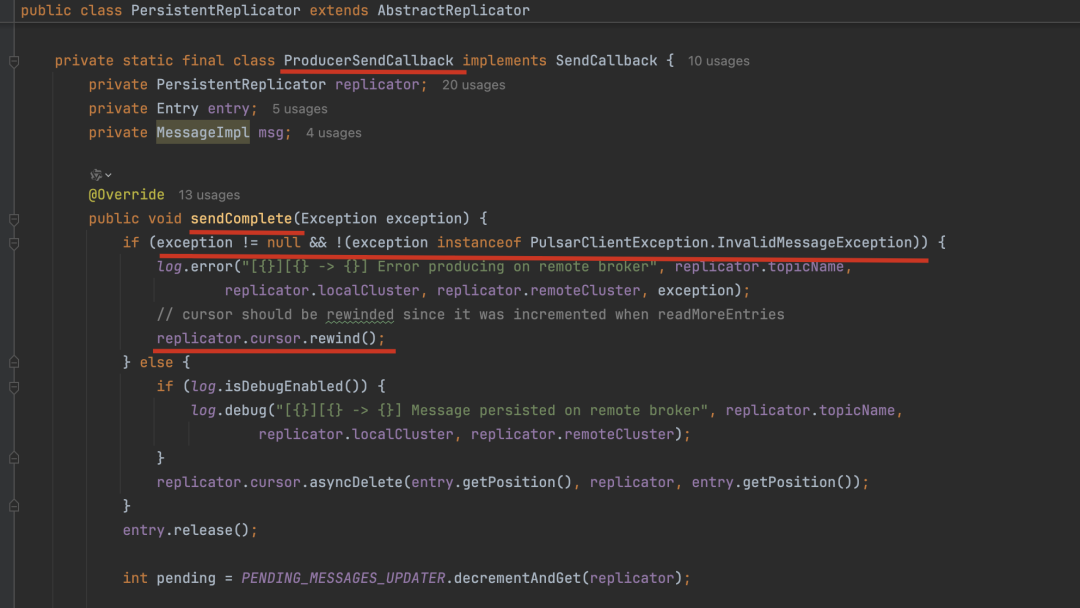Click the else keyword
1080x608 pixels.
156,362
